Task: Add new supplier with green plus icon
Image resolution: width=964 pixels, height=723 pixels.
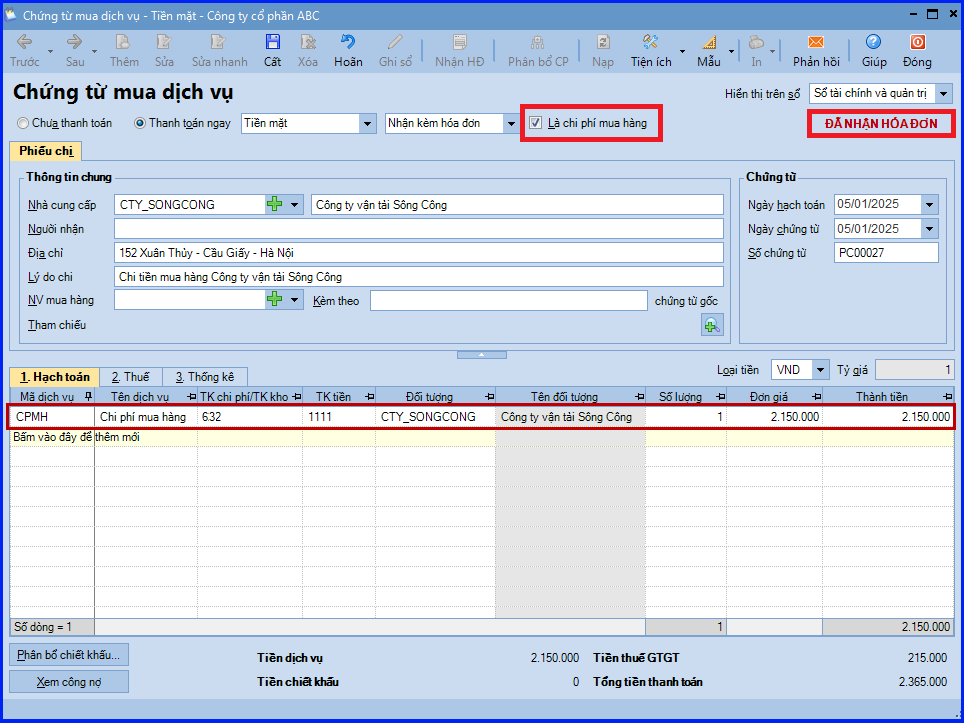Action: pos(275,205)
